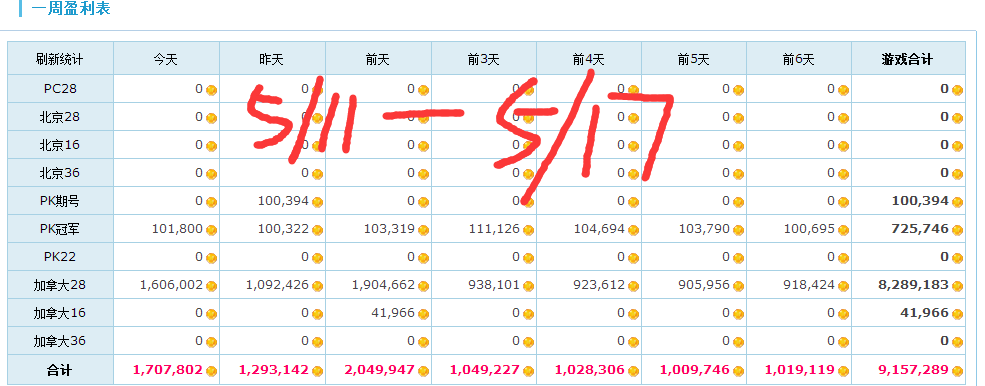Viewport: 985px width, 386px height.
Task: Click the PC28 row label
Action: pyautogui.click(x=60, y=89)
